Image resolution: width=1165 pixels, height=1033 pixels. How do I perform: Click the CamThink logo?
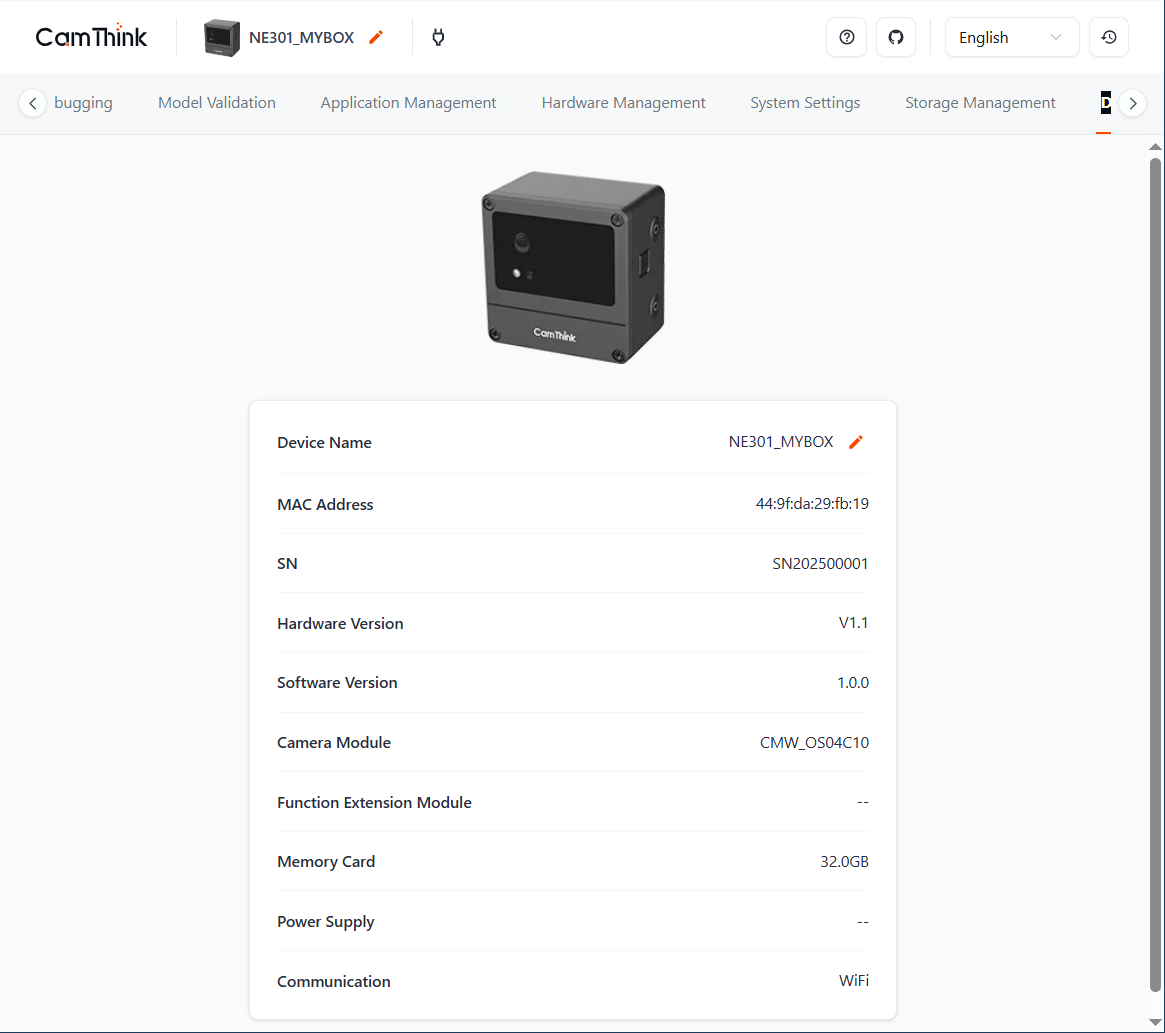(91, 37)
